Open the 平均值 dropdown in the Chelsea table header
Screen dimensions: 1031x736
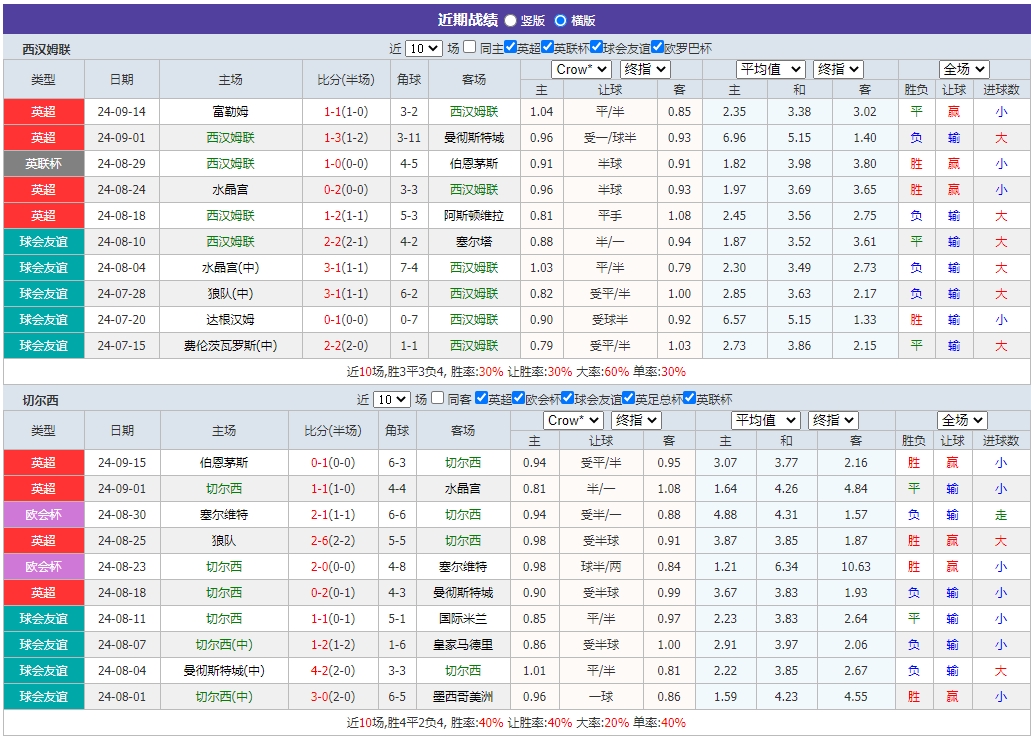(x=766, y=420)
